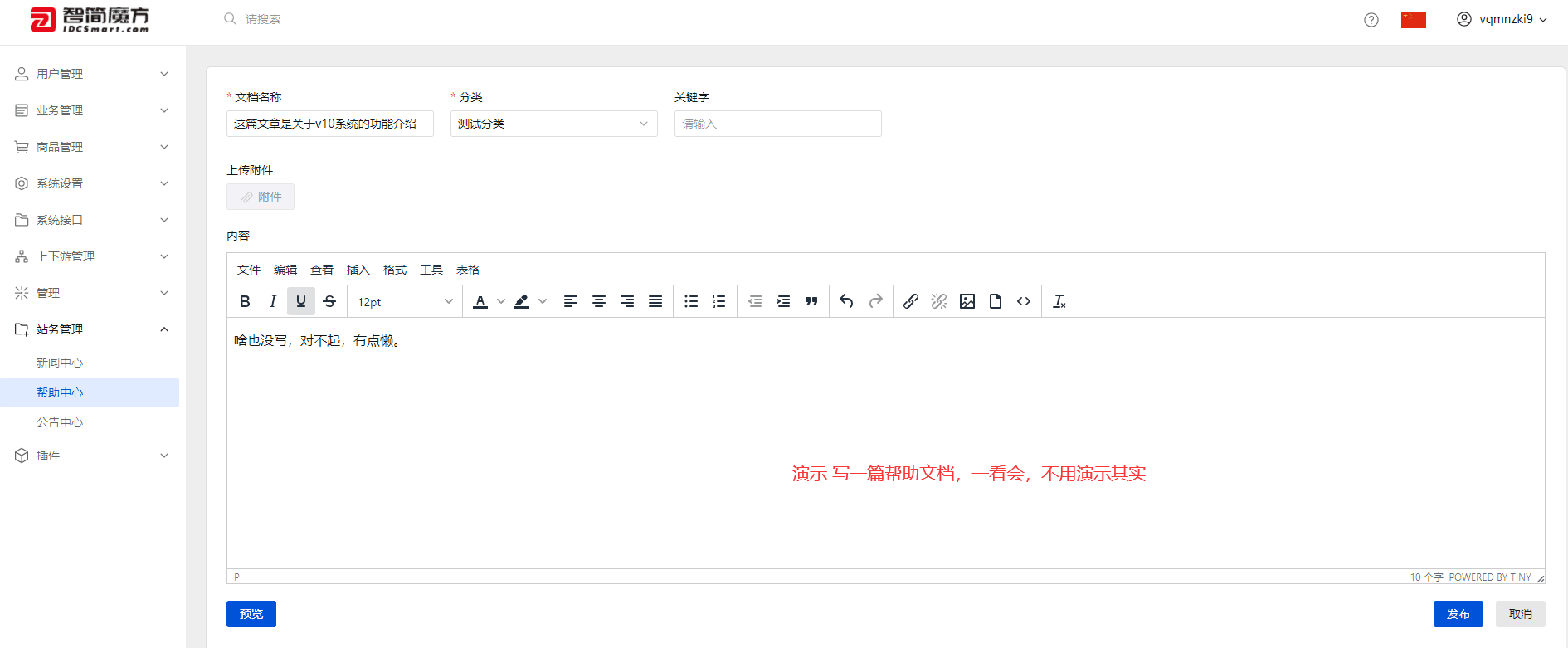Switch language via Chinese flag icon
The width and height of the screenshot is (1568, 648).
[x=1414, y=20]
